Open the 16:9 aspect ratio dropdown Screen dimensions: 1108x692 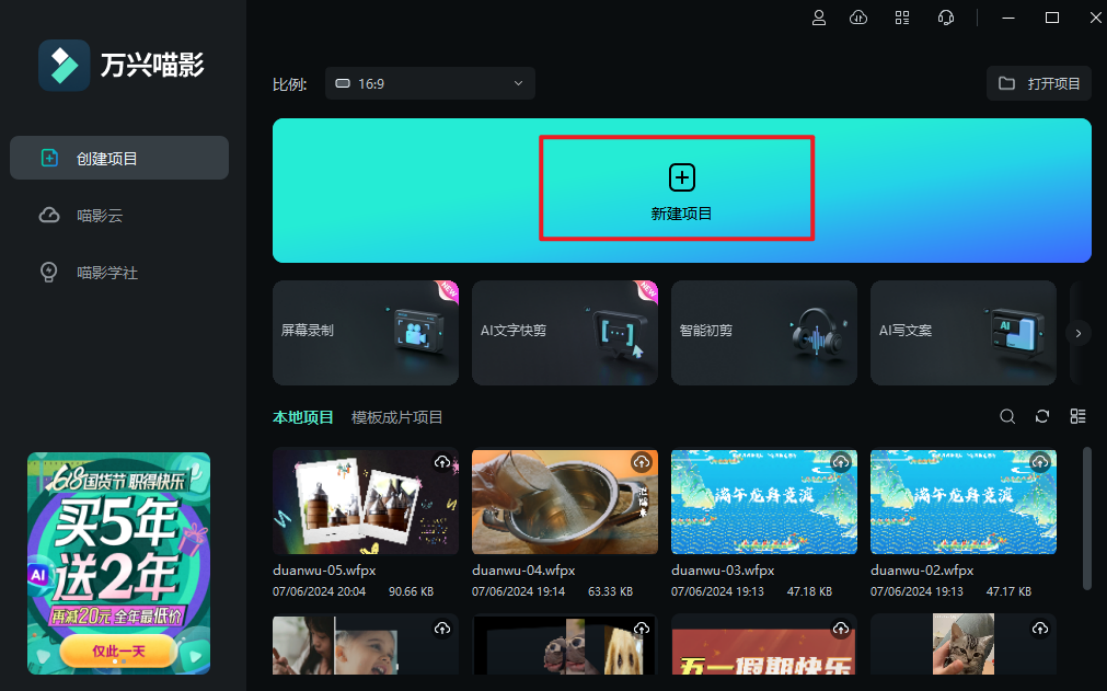coord(430,83)
